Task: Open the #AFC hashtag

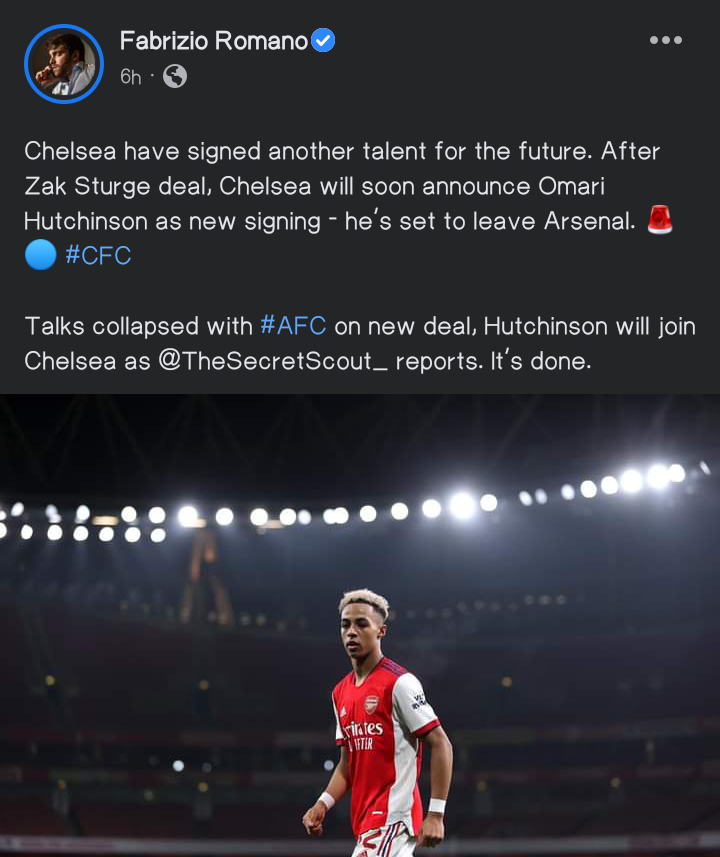Action: coord(293,326)
